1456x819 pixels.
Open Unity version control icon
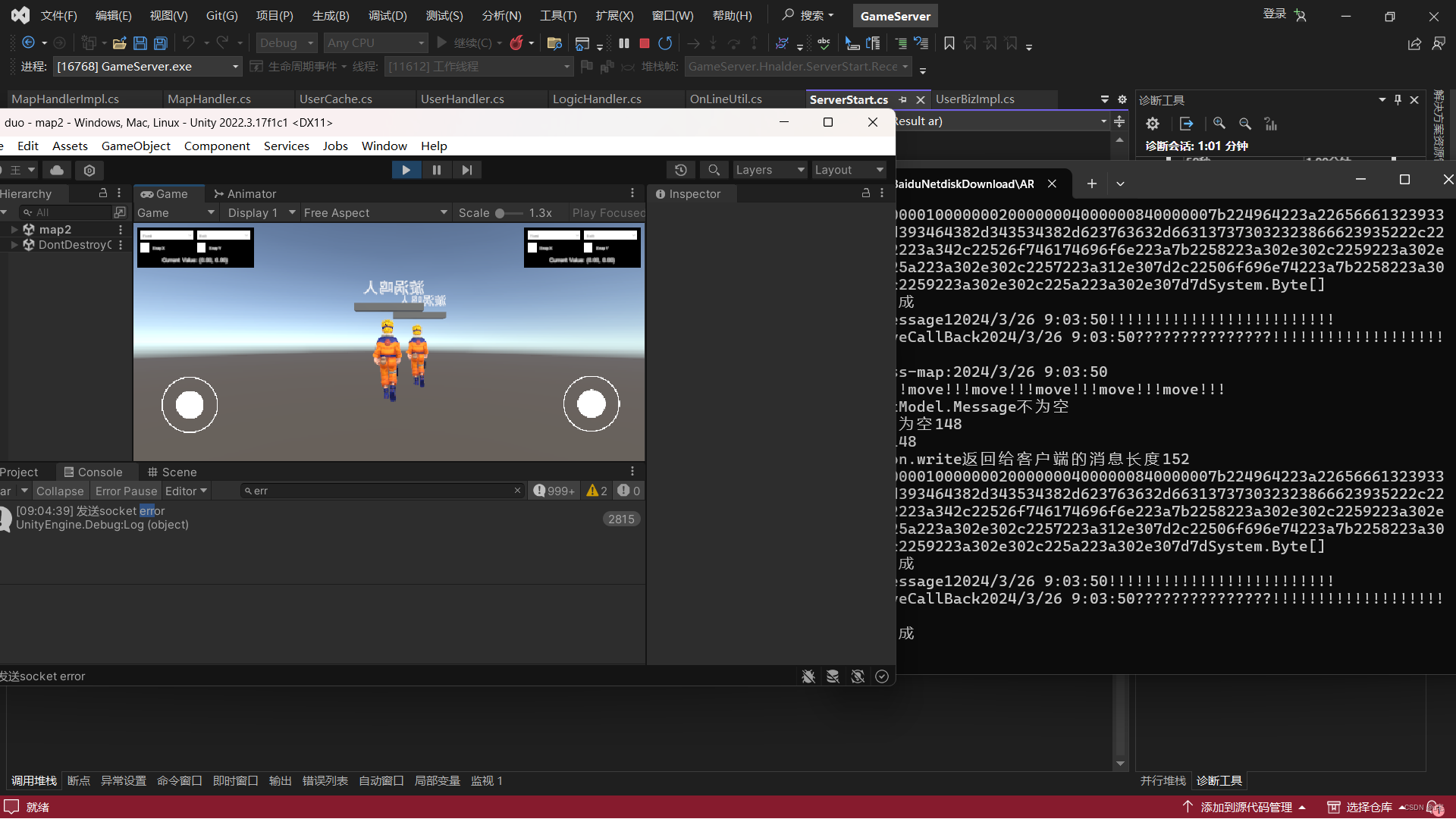tap(89, 170)
